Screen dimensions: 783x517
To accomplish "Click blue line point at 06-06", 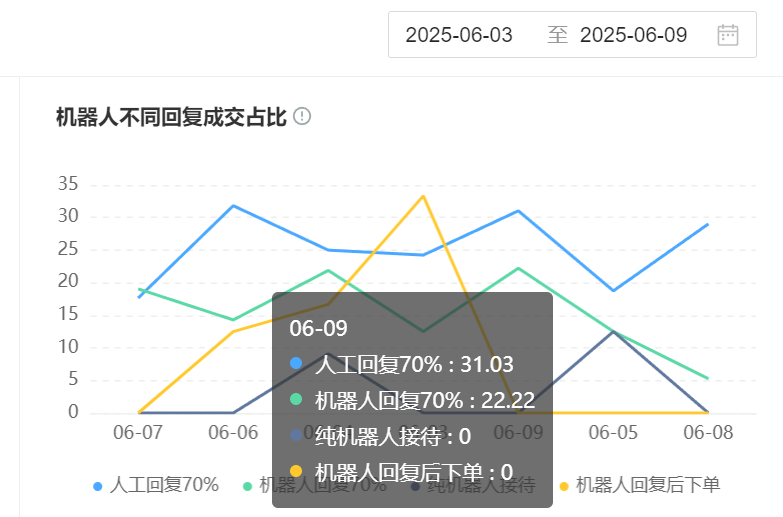I will (233, 206).
